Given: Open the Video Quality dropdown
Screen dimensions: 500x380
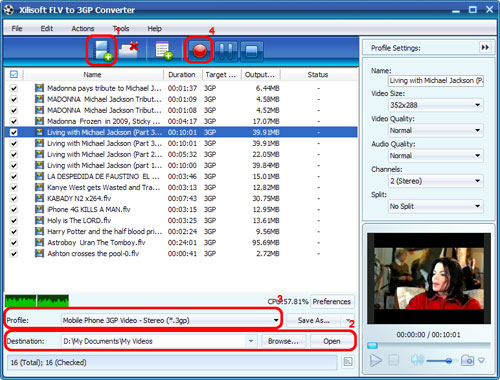Looking at the screenshot, I should coord(436,130).
